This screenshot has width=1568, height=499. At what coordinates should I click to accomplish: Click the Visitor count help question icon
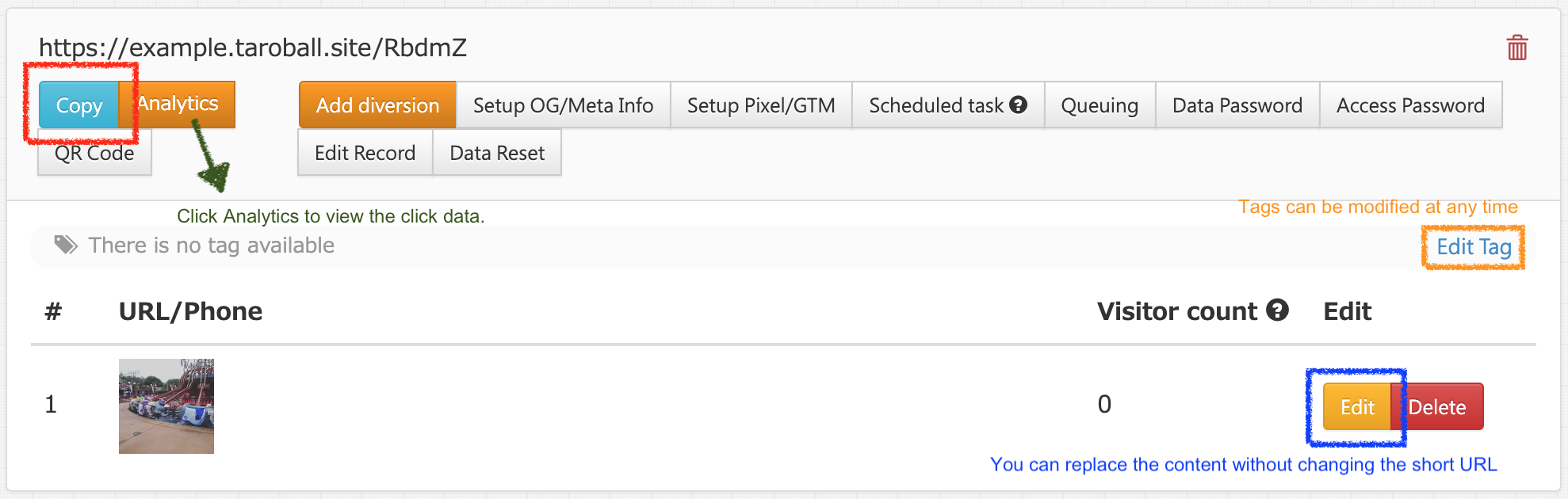click(1277, 310)
